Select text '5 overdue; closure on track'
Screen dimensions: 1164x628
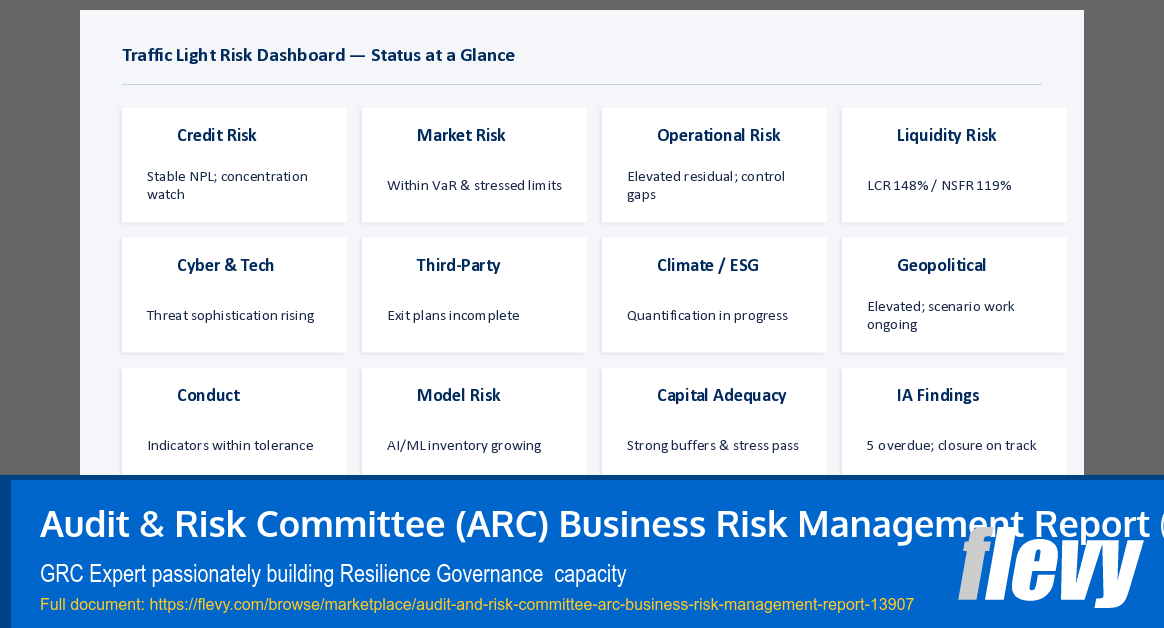click(951, 445)
